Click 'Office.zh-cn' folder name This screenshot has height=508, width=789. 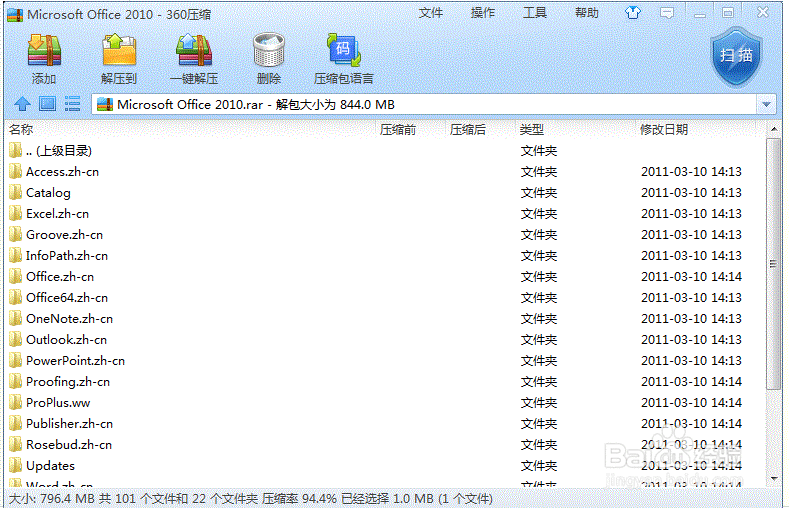pos(60,277)
